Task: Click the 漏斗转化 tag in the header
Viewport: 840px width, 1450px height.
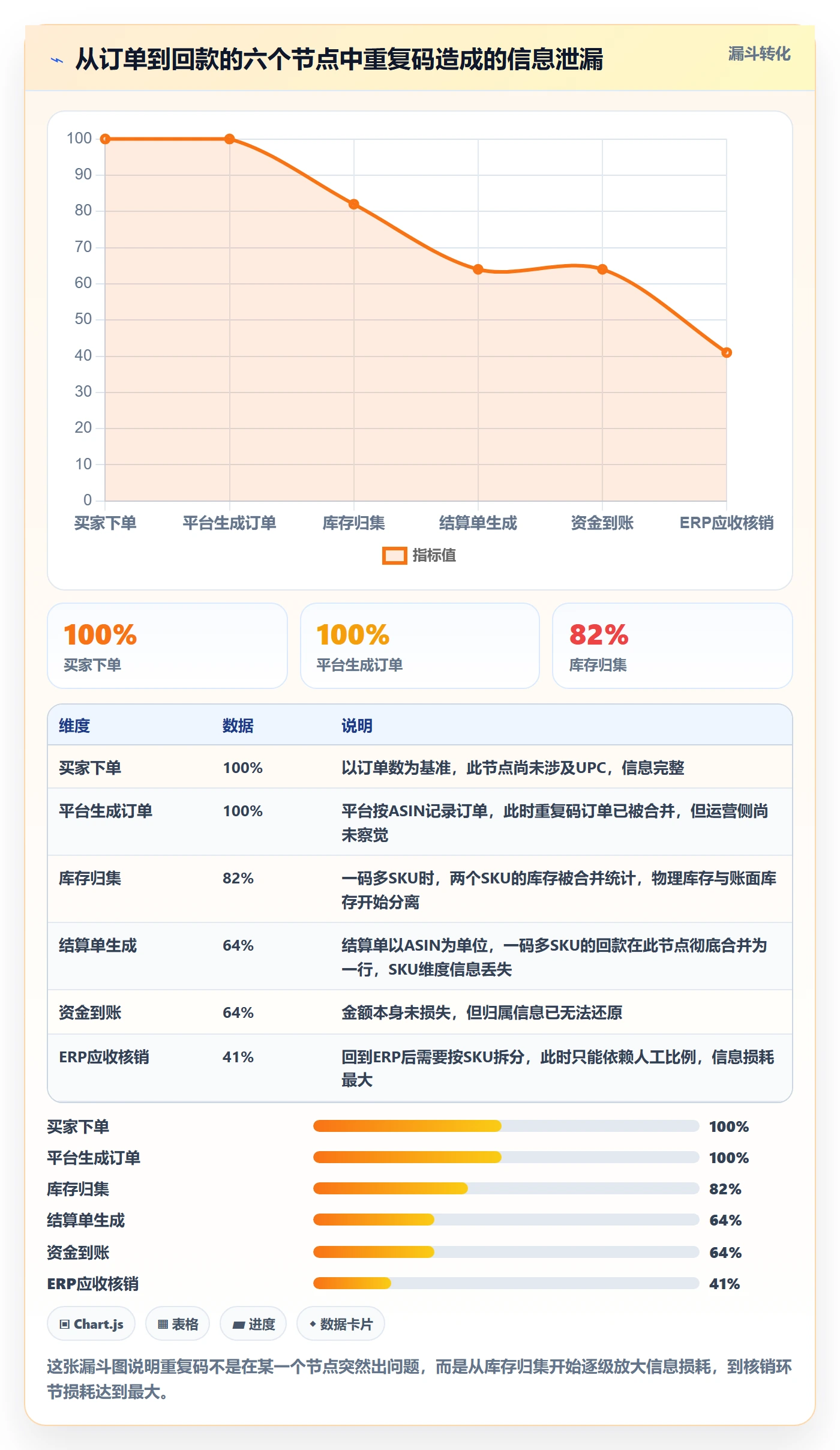Action: coord(759,54)
